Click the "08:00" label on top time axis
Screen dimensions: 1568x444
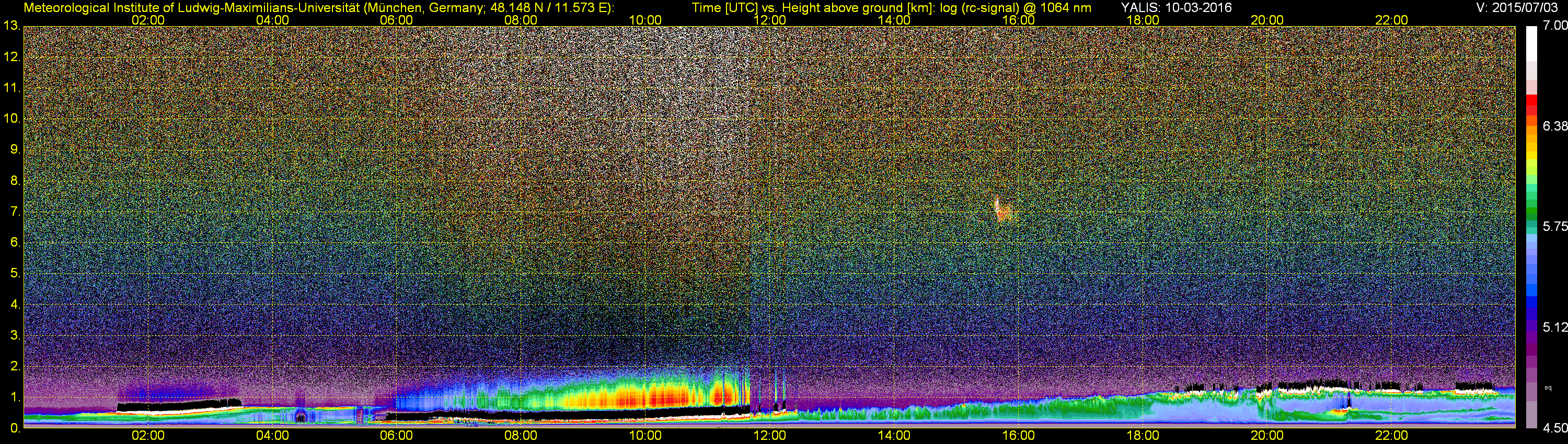[521, 20]
